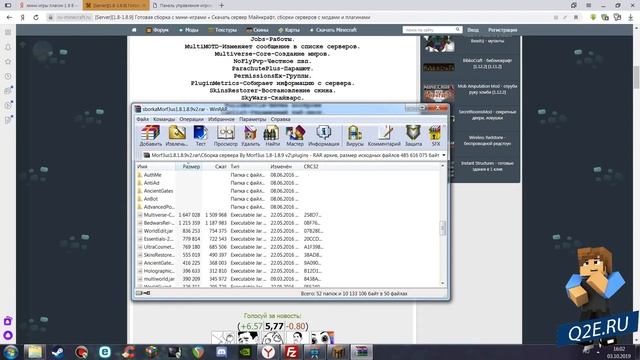Open WinRAR taskbar icon
Viewport: 640px width, 360px height.
click(361, 352)
